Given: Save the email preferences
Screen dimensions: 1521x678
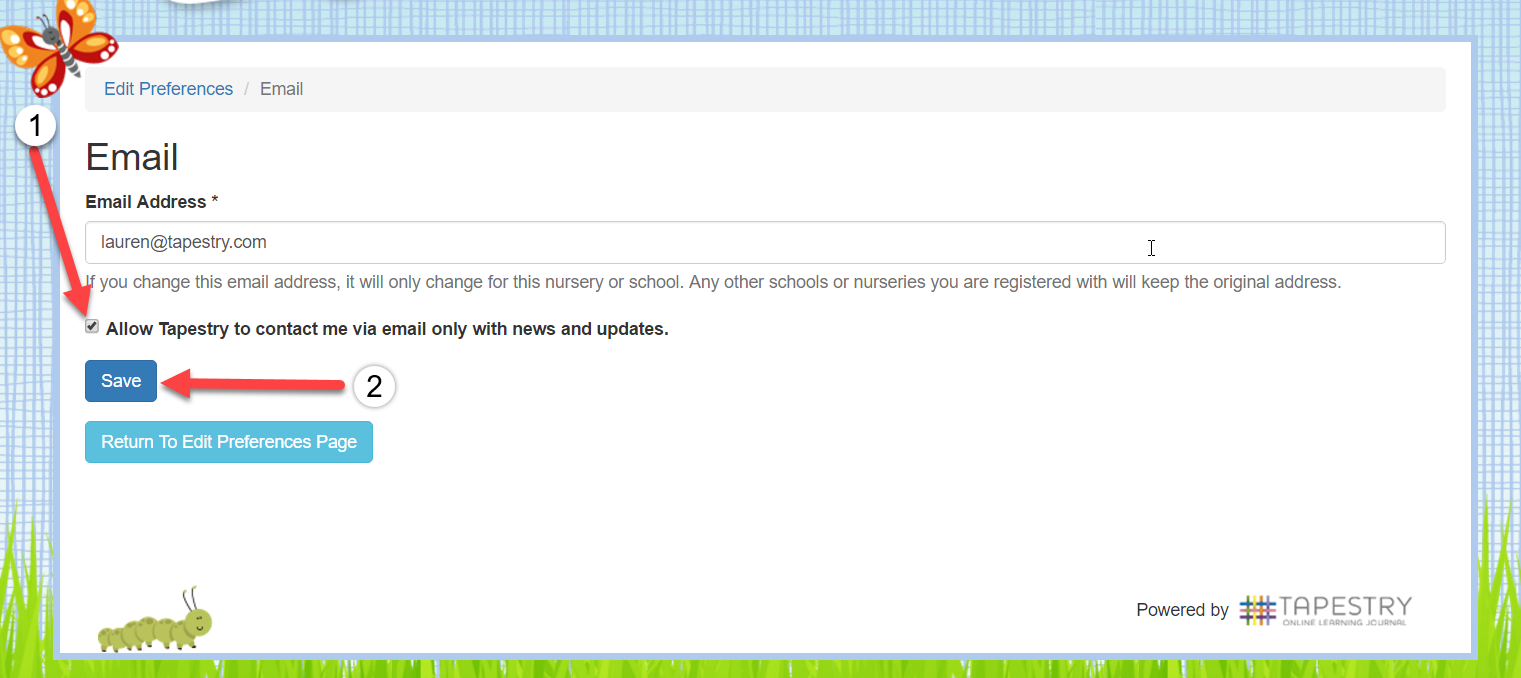Looking at the screenshot, I should tap(121, 381).
